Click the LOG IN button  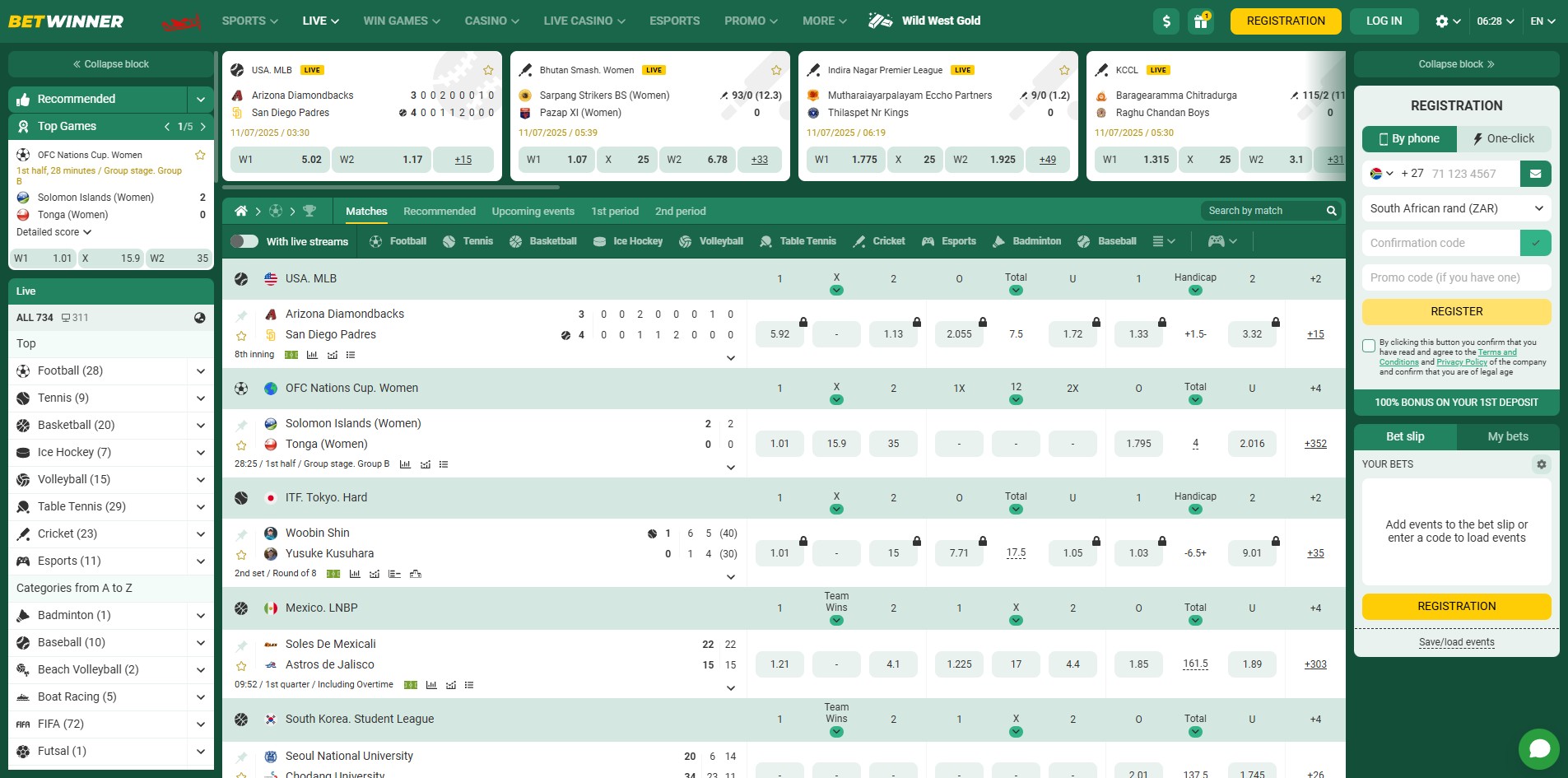(1384, 21)
